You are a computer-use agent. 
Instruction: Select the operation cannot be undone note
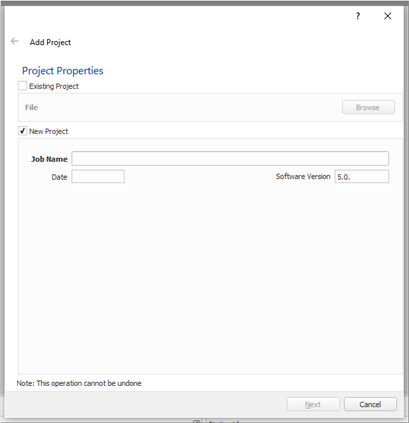point(79,383)
